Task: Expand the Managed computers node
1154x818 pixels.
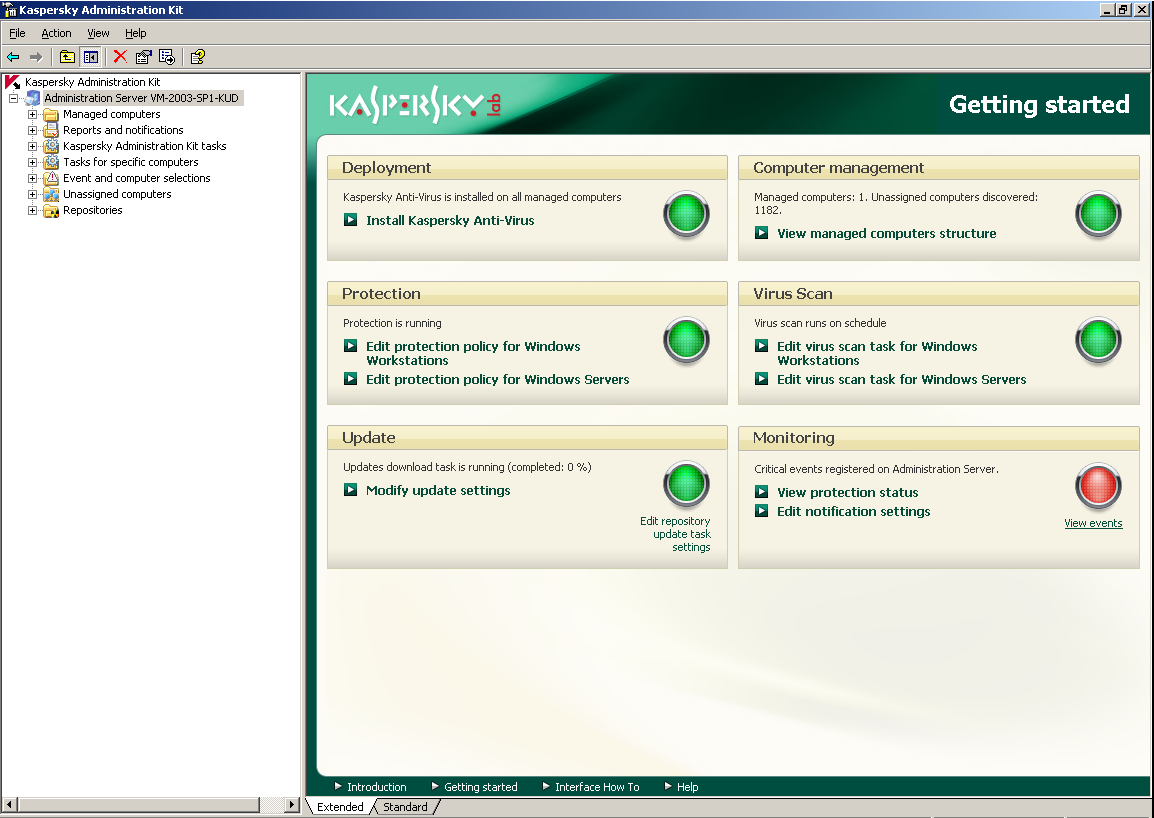Action: pyautogui.click(x=32, y=114)
